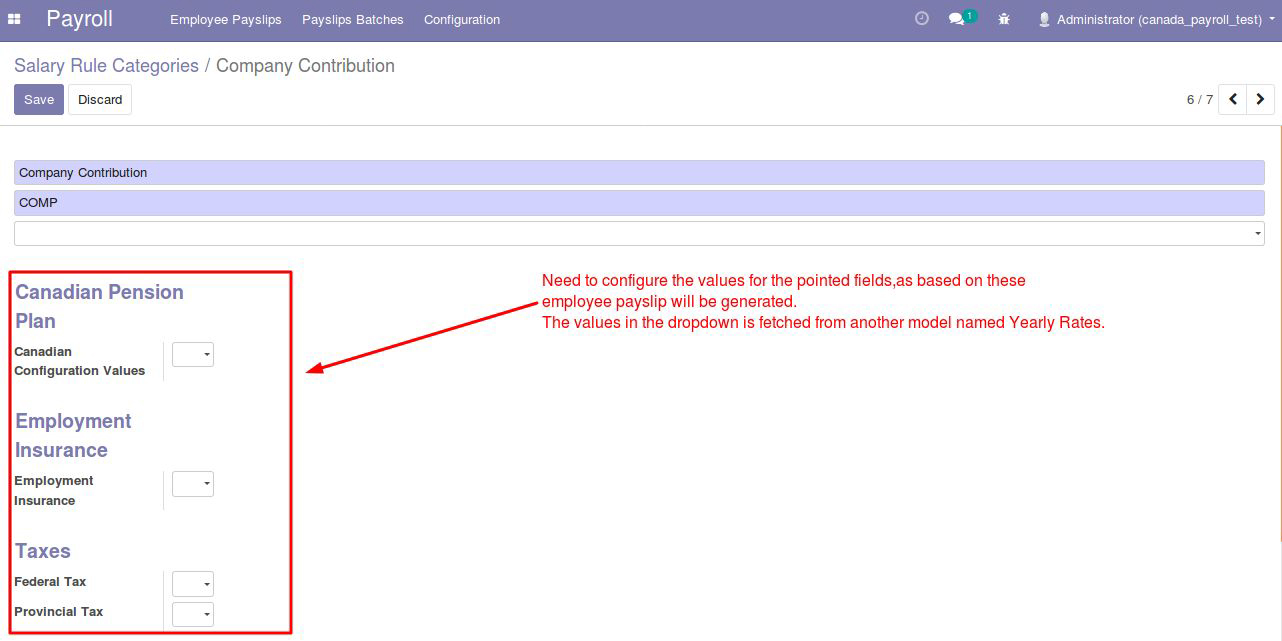The height and width of the screenshot is (641, 1282).
Task: Open the Federal Tax dropdown
Action: (x=193, y=584)
